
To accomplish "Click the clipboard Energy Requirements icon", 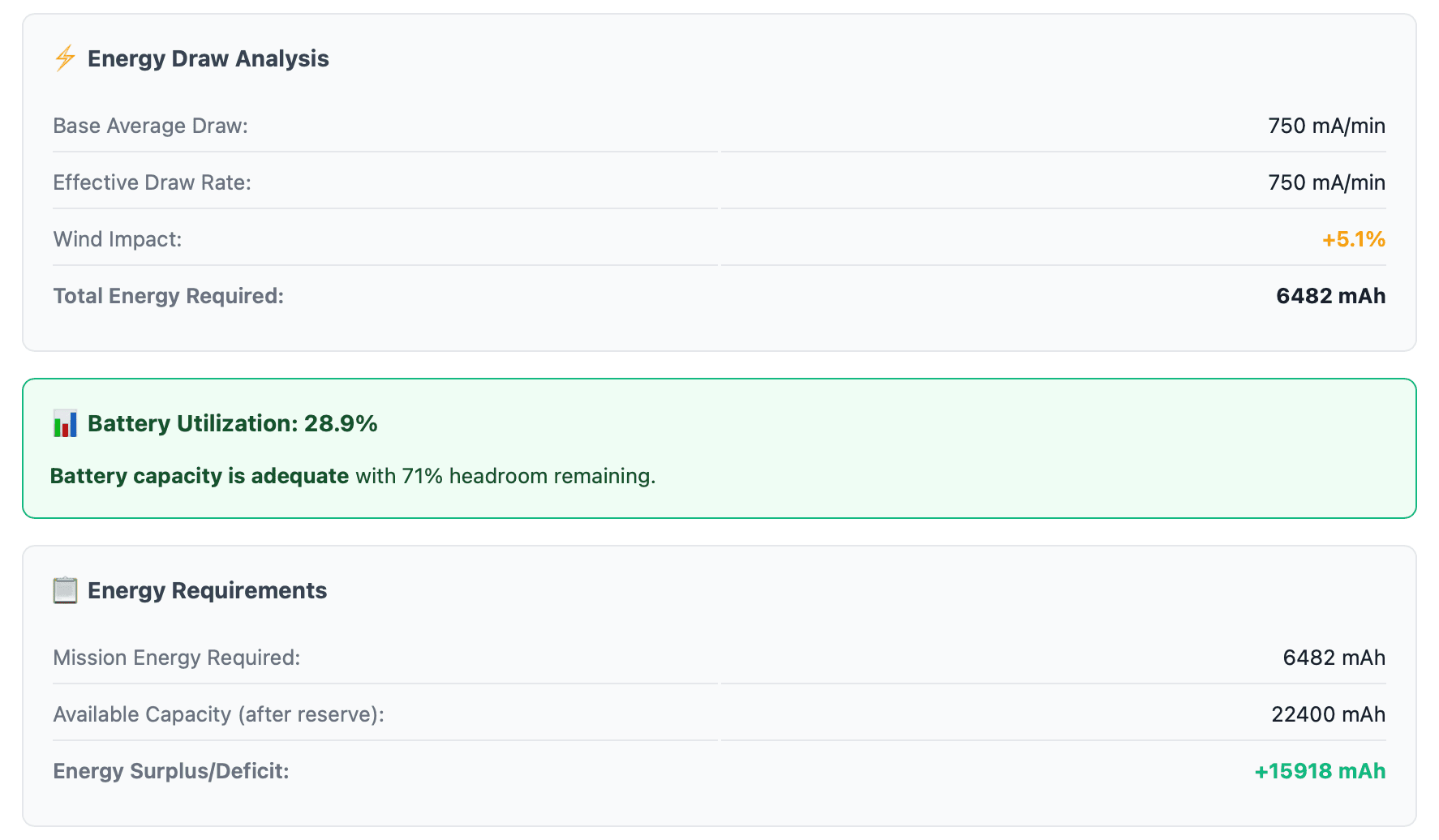I will (x=65, y=590).
